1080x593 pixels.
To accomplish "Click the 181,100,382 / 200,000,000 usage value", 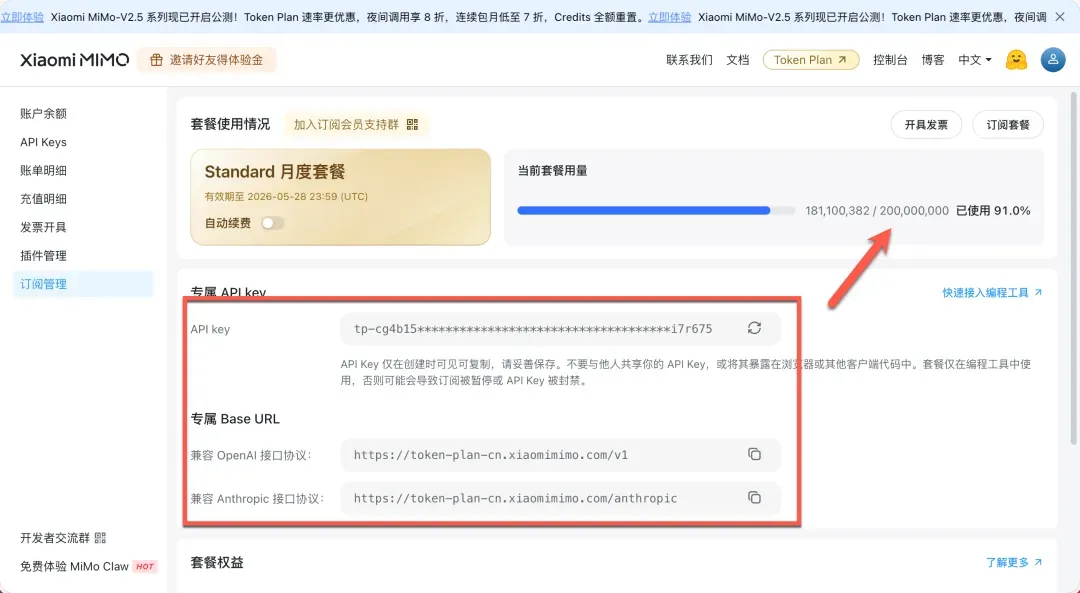I will 877,211.
